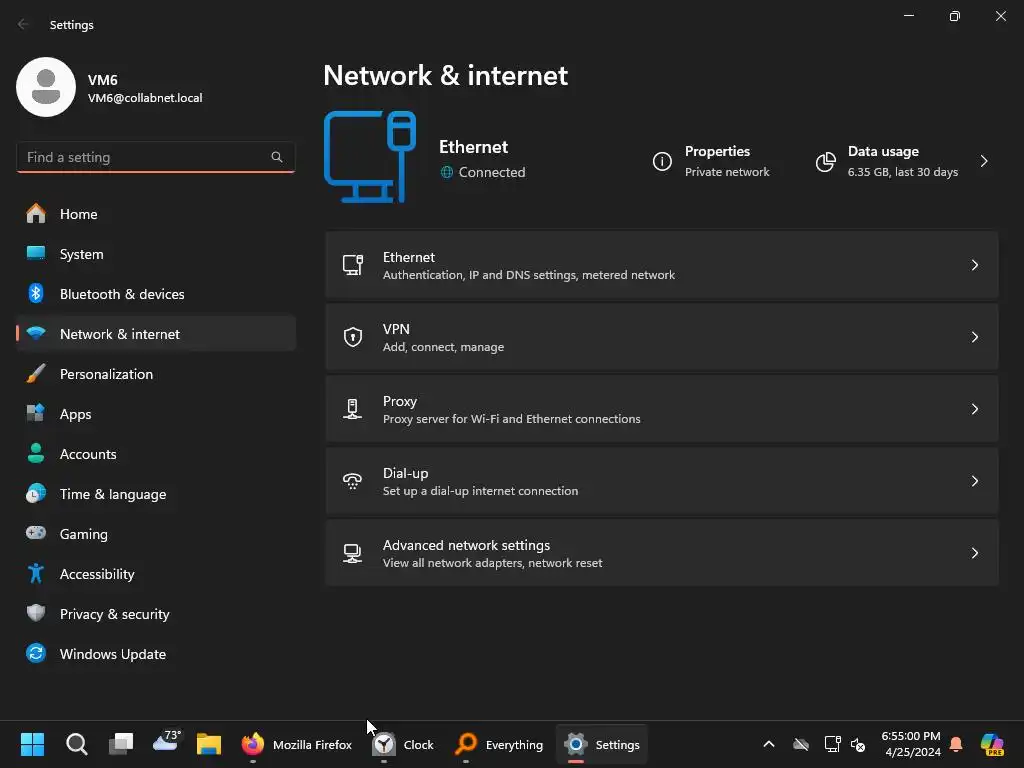Click the Personalization paintbrush icon
This screenshot has height=768, width=1024.
pyautogui.click(x=36, y=374)
